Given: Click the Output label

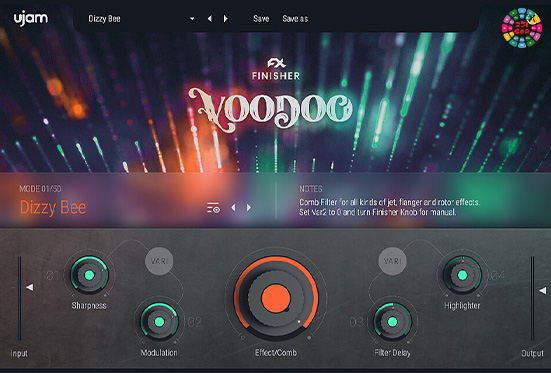Looking at the screenshot, I should tap(532, 353).
